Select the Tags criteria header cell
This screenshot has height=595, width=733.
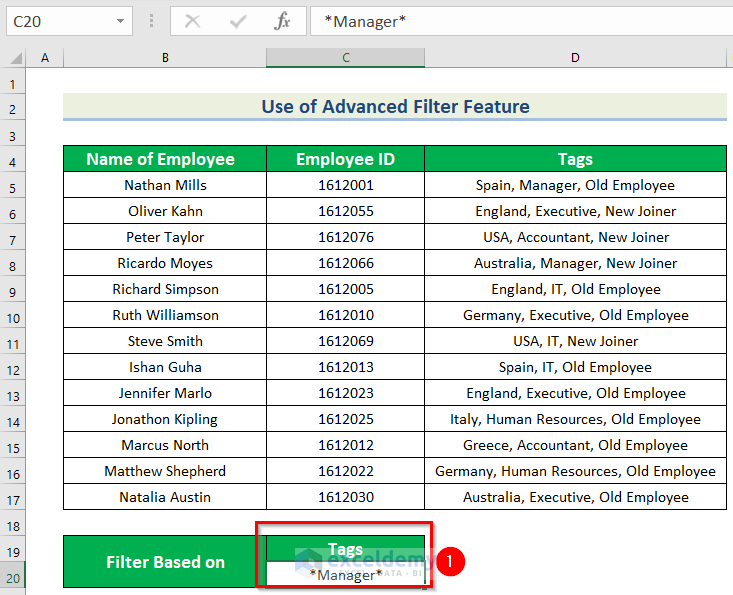coord(345,549)
